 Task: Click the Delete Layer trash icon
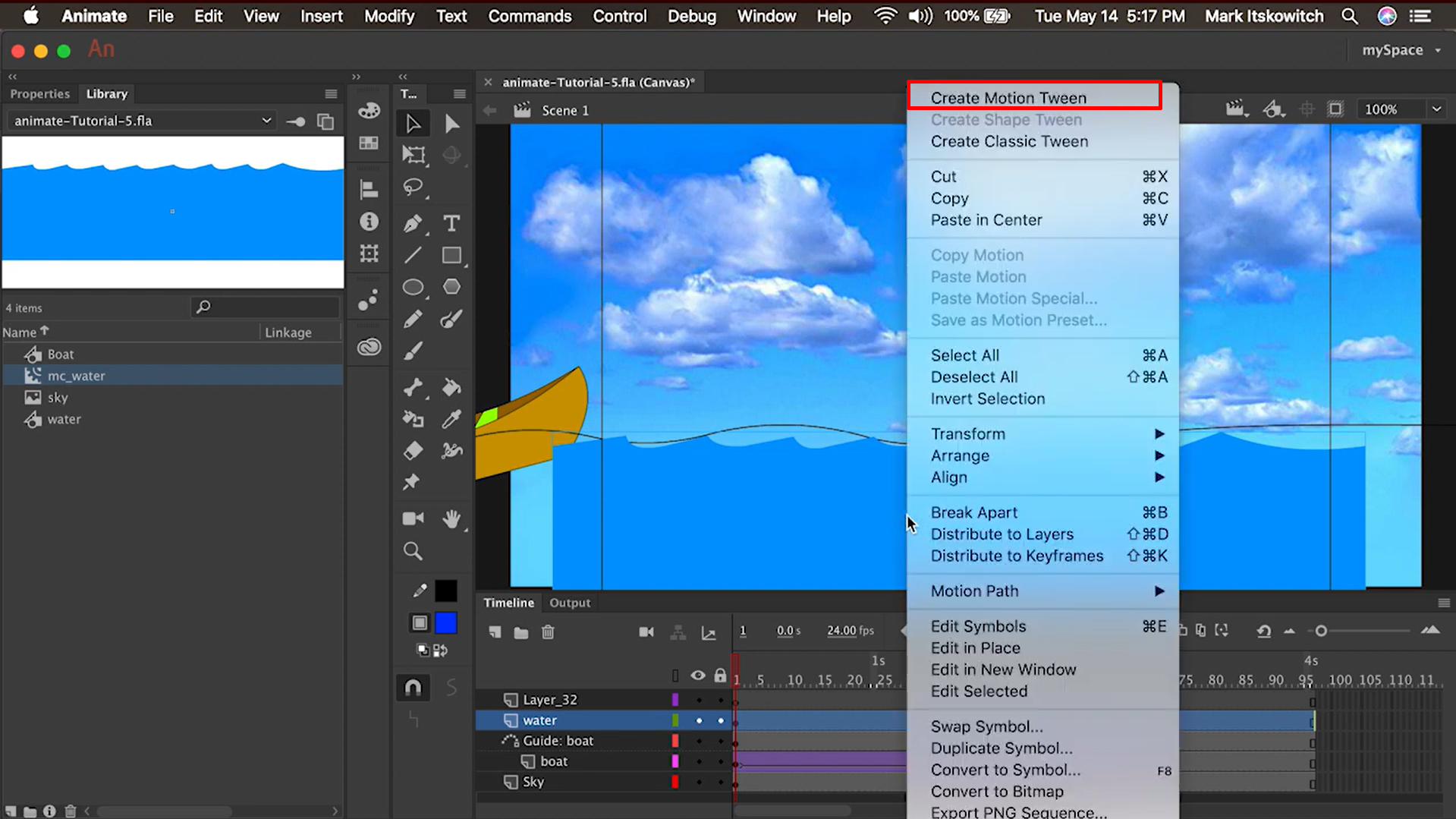[x=549, y=632]
